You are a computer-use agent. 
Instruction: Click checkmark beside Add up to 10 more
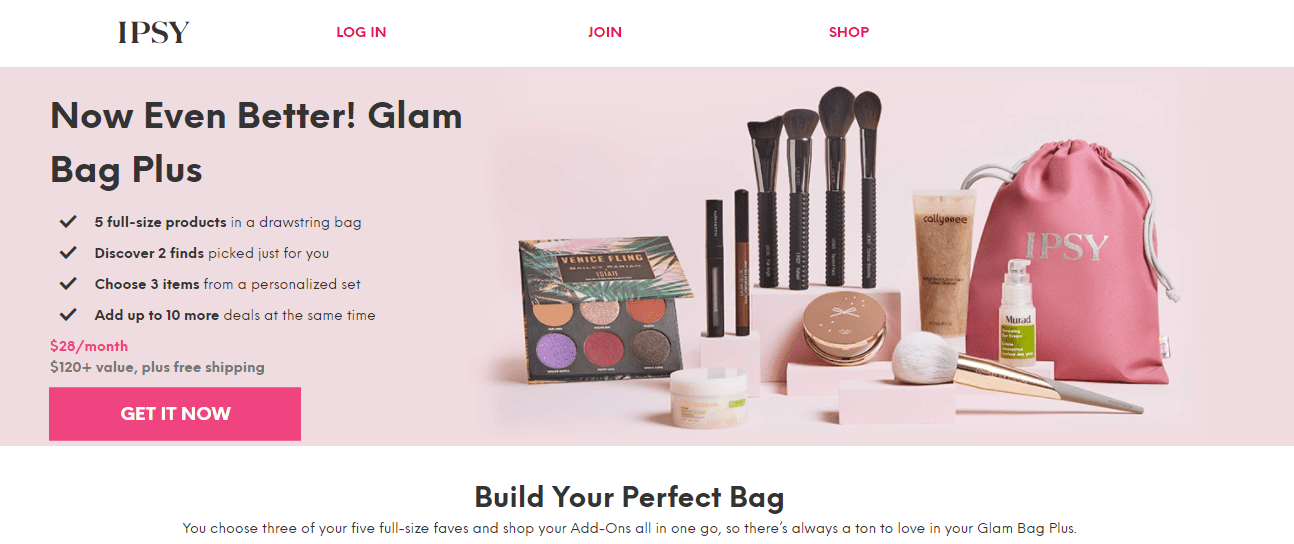pos(69,315)
